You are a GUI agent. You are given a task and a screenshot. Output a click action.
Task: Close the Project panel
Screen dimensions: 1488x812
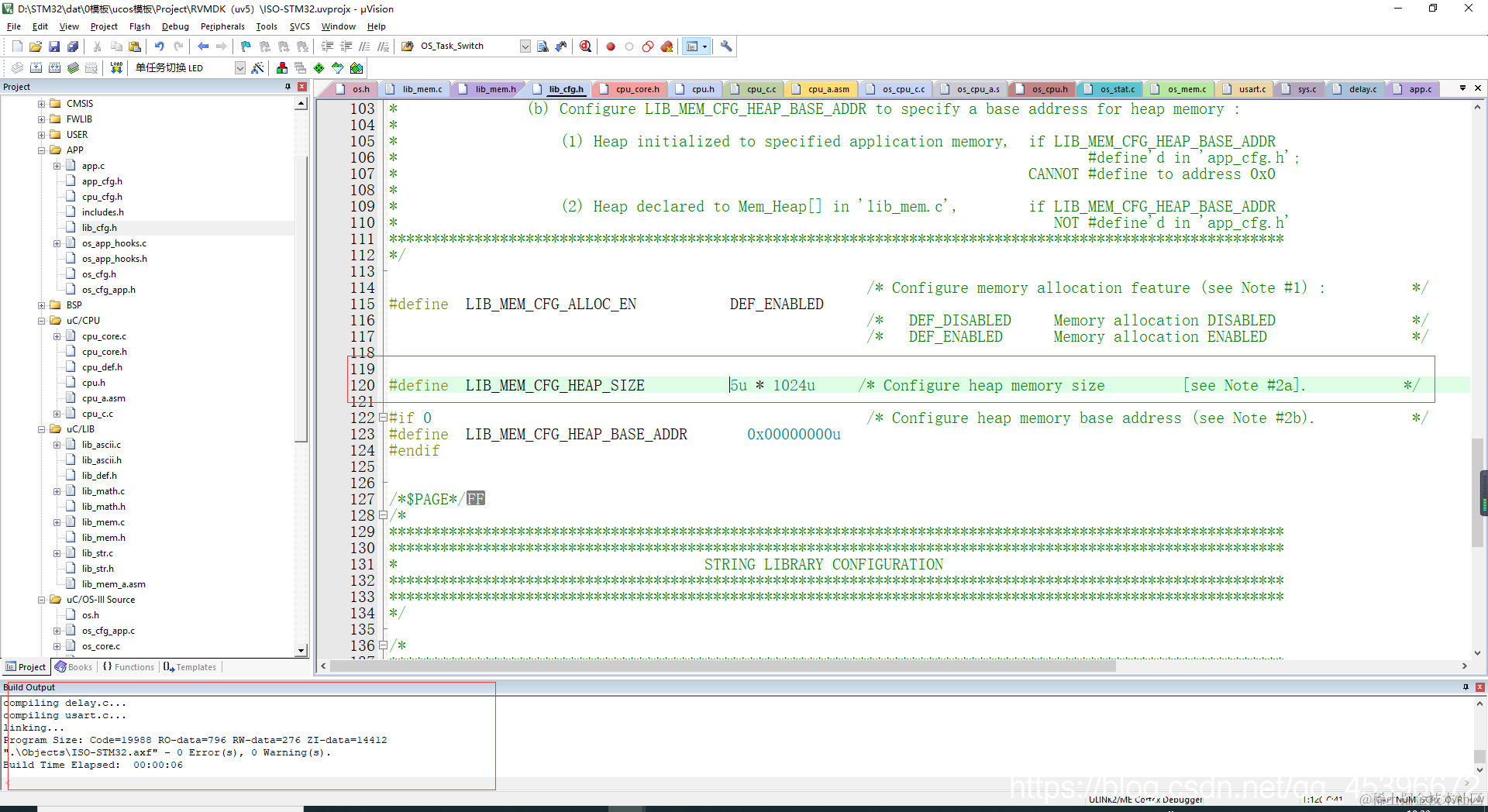coord(302,87)
